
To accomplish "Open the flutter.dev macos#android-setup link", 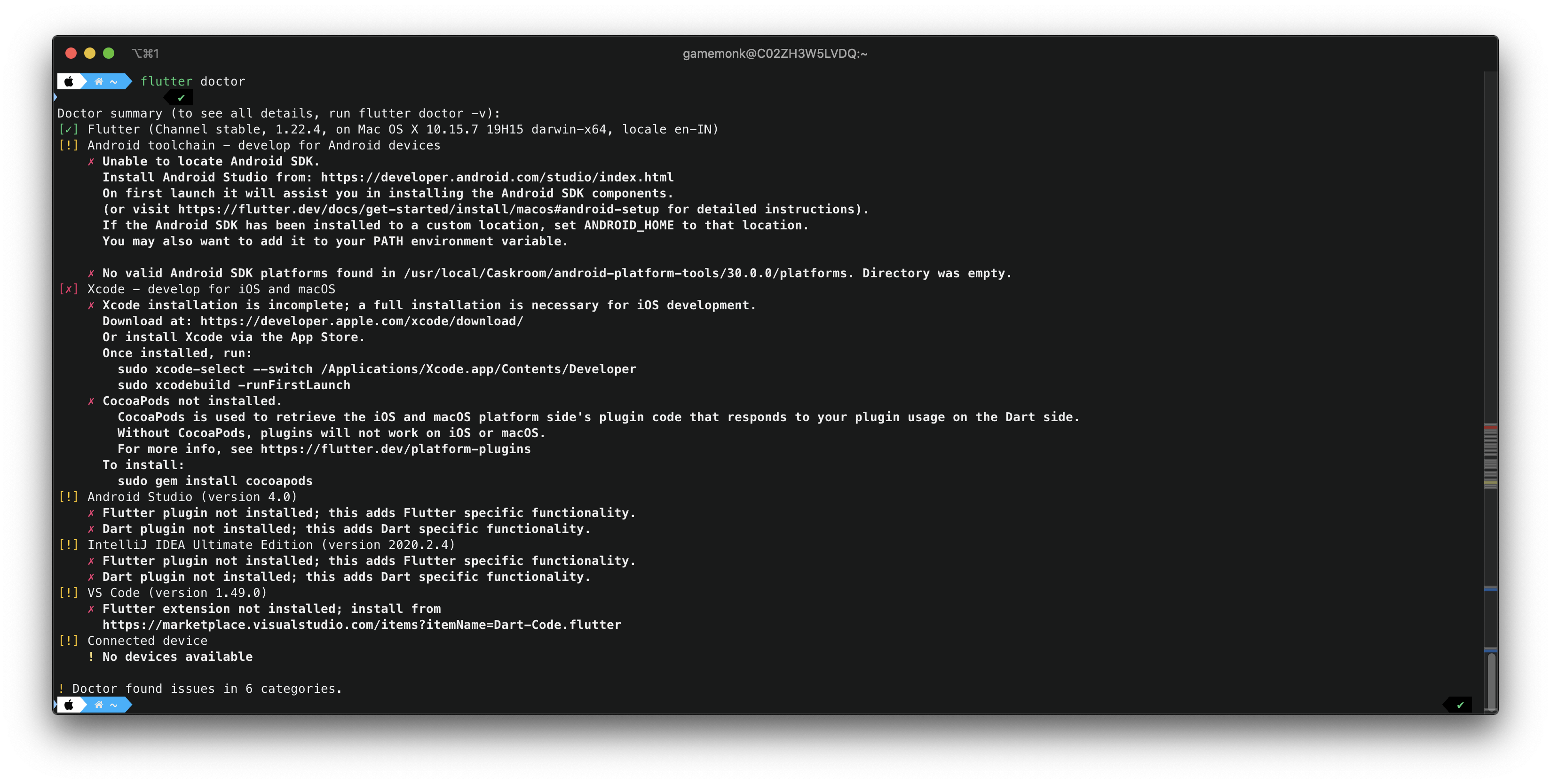I will coord(418,209).
